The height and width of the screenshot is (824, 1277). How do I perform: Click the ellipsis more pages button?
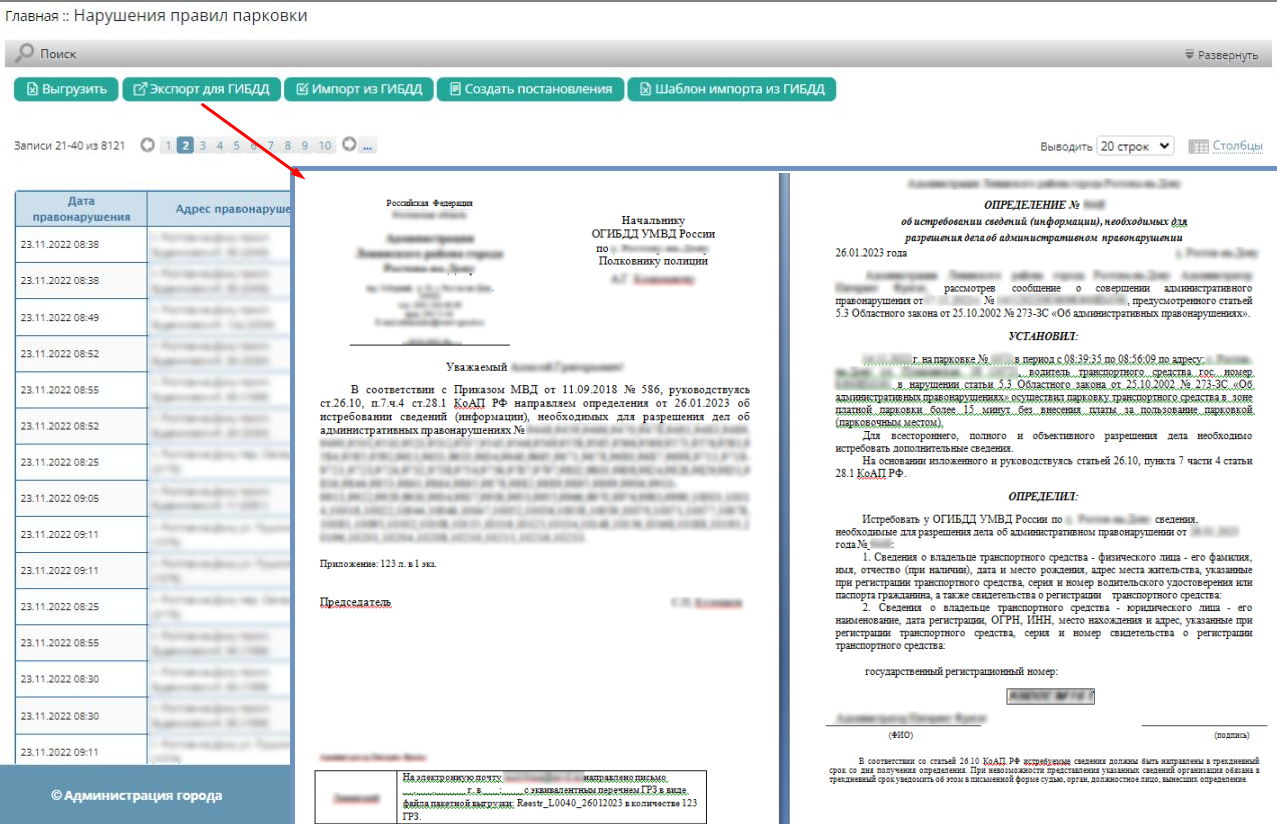[x=368, y=146]
